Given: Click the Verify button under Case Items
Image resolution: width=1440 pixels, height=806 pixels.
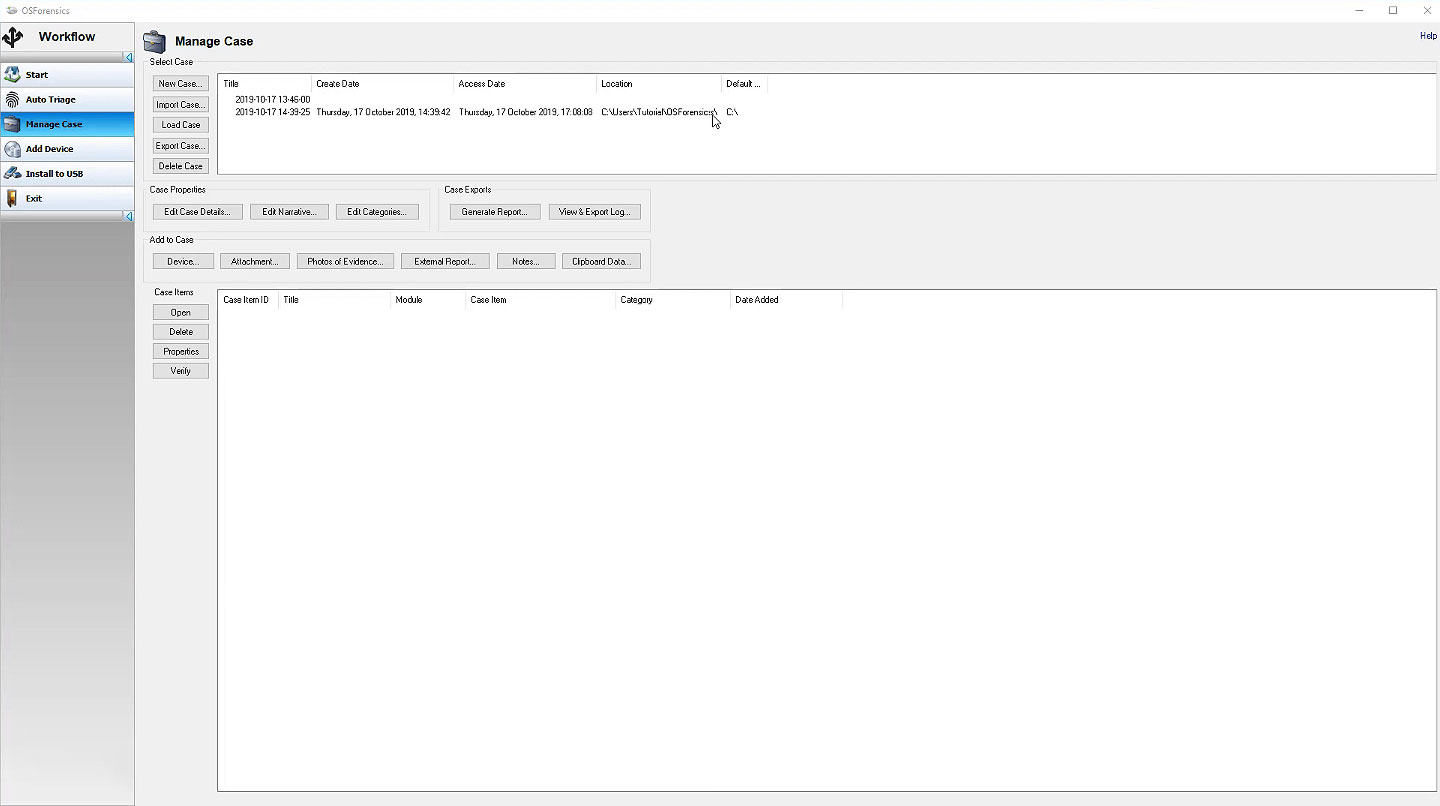Looking at the screenshot, I should tap(181, 371).
